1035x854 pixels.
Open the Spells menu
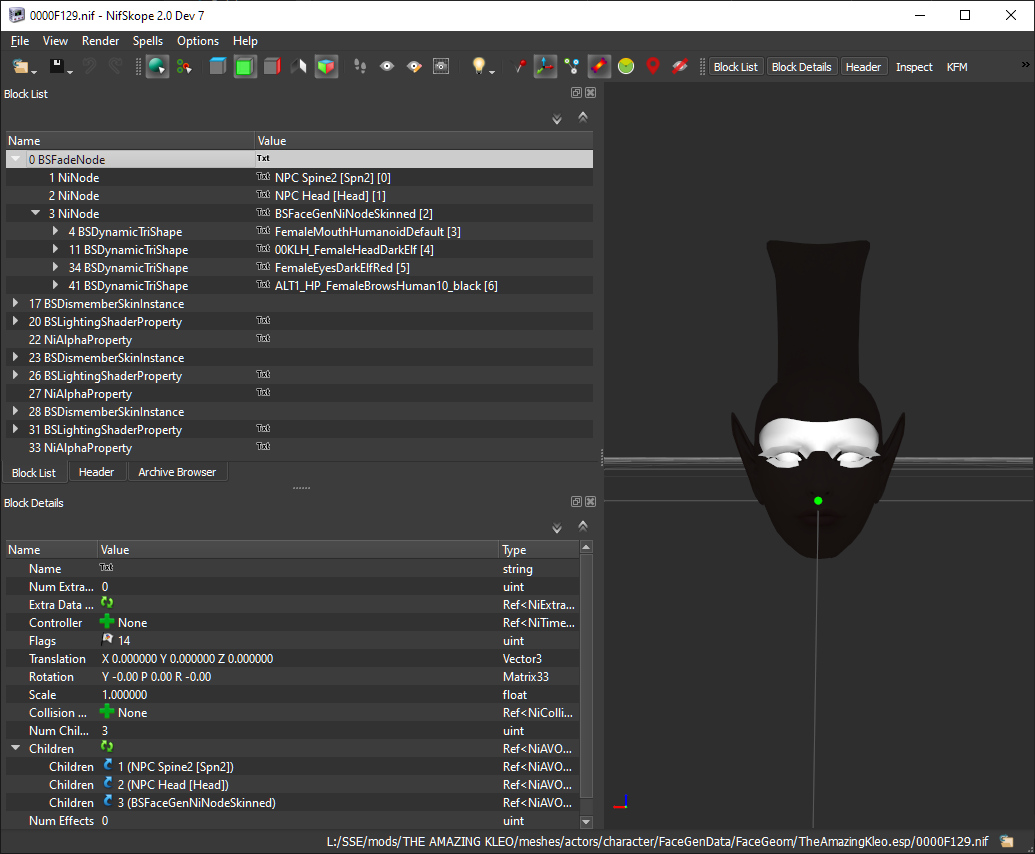(148, 41)
